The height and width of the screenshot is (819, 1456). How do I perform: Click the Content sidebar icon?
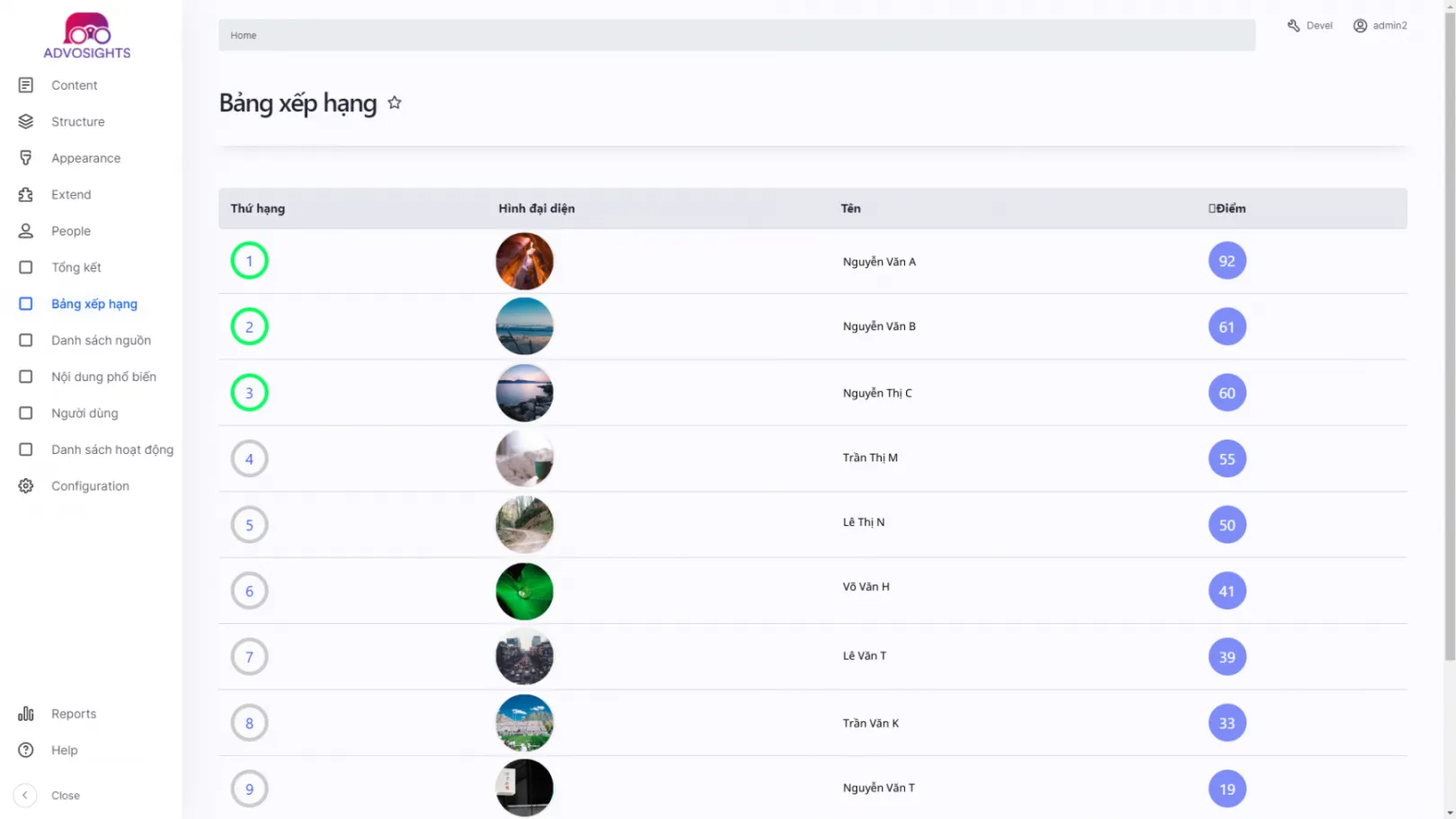(26, 85)
